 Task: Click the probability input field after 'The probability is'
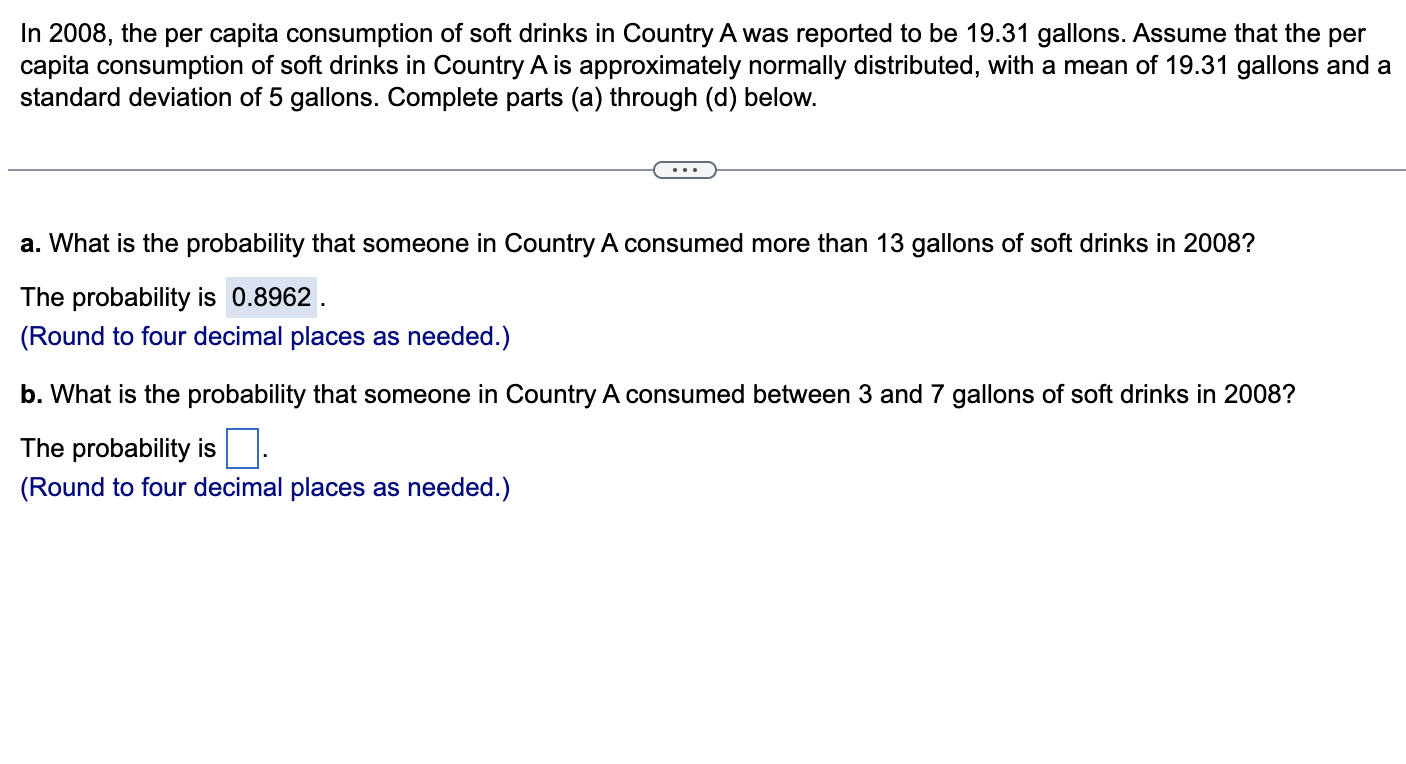(x=243, y=447)
